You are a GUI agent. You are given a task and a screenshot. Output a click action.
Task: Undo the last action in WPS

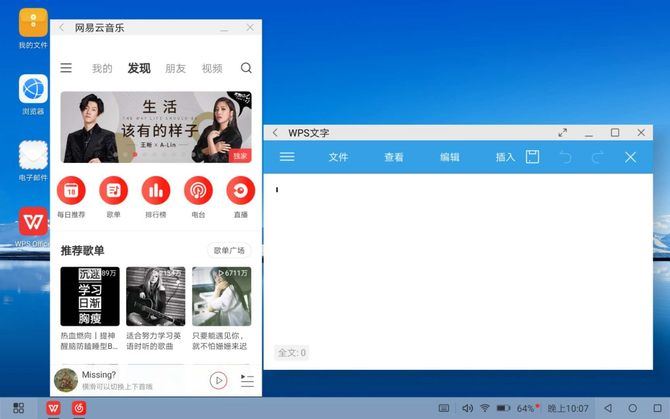(x=565, y=157)
